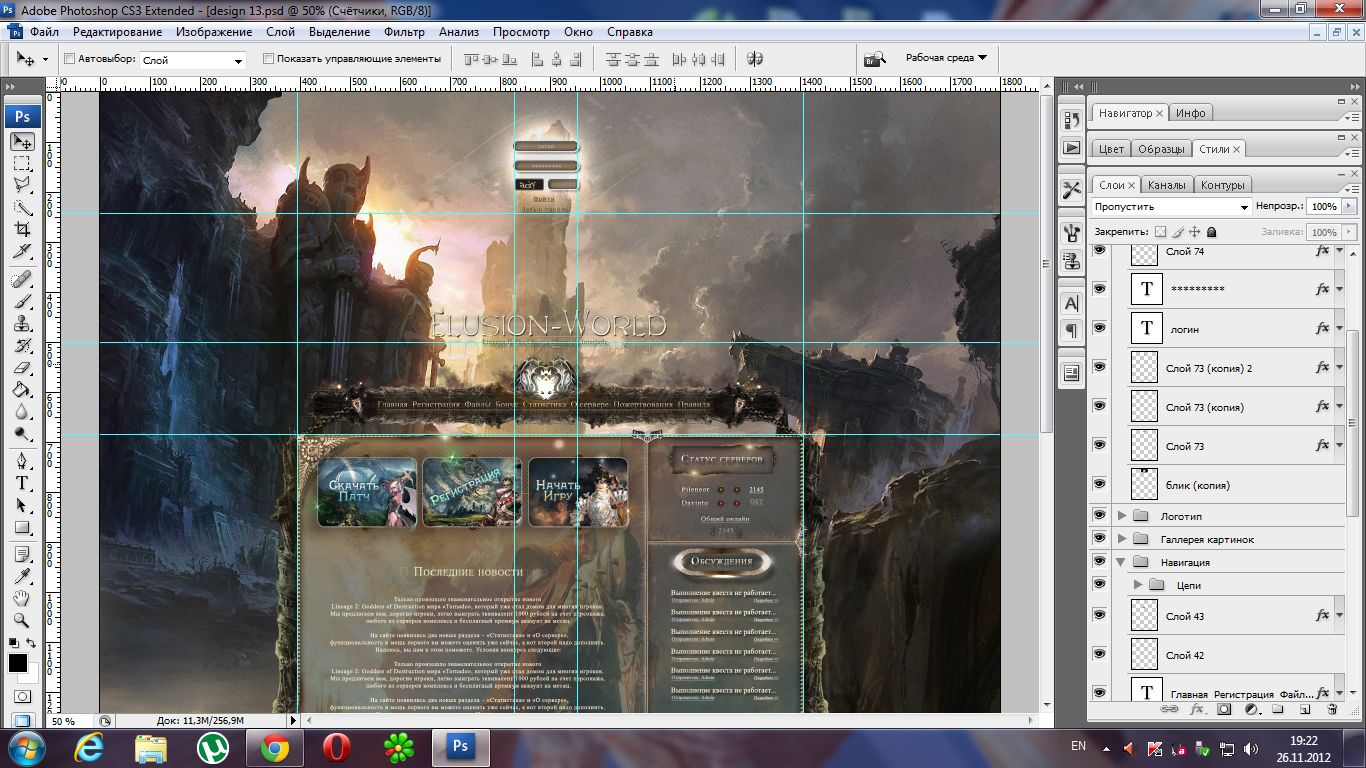This screenshot has width=1366, height=768.
Task: Open the Непрозр. opacity slider arrow
Action: pyautogui.click(x=1350, y=206)
